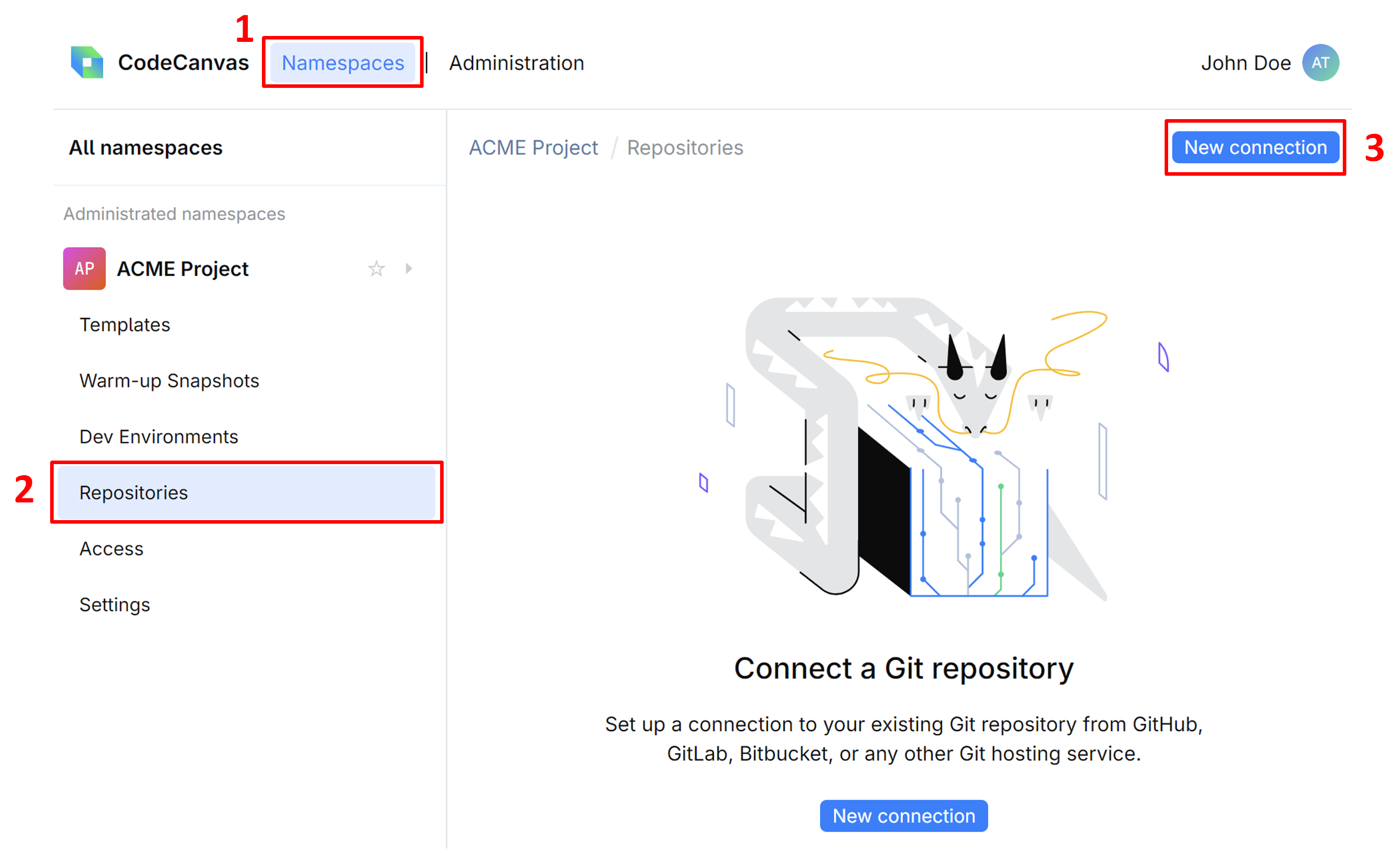Screen dimensions: 1400x858
Task: Click the star to favorite ACME Project
Action: 376,268
